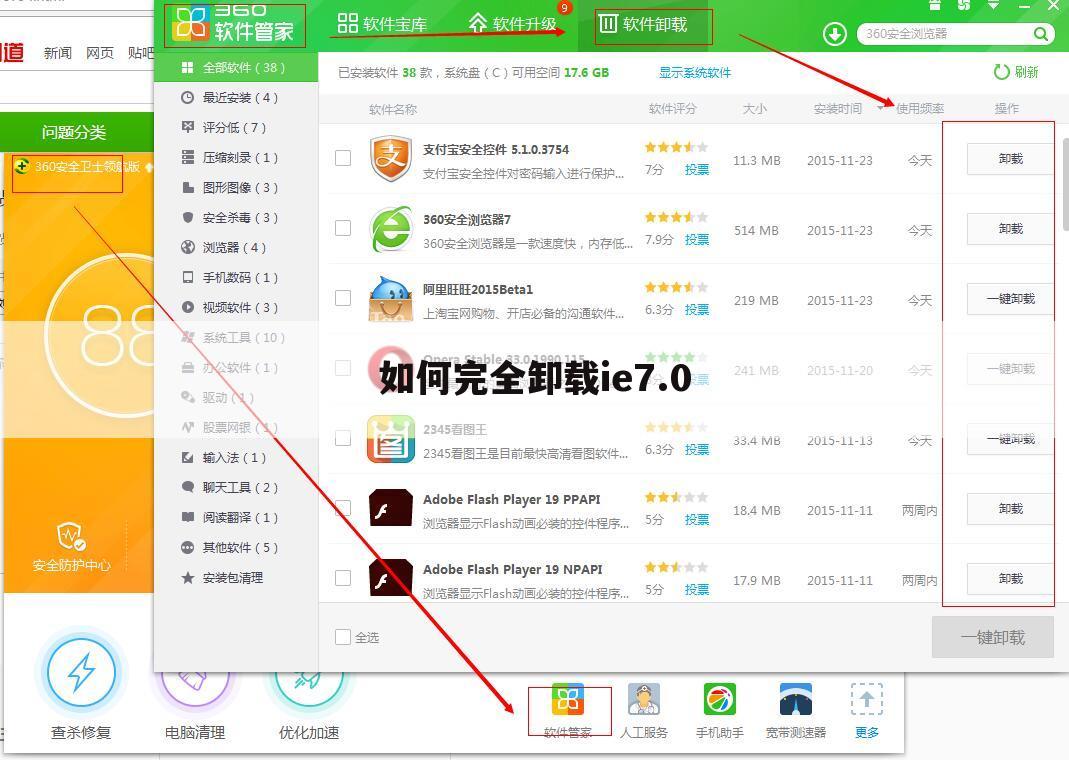
Task: Click the 聊天工具 chat bubble icon
Action: pyautogui.click(x=188, y=487)
